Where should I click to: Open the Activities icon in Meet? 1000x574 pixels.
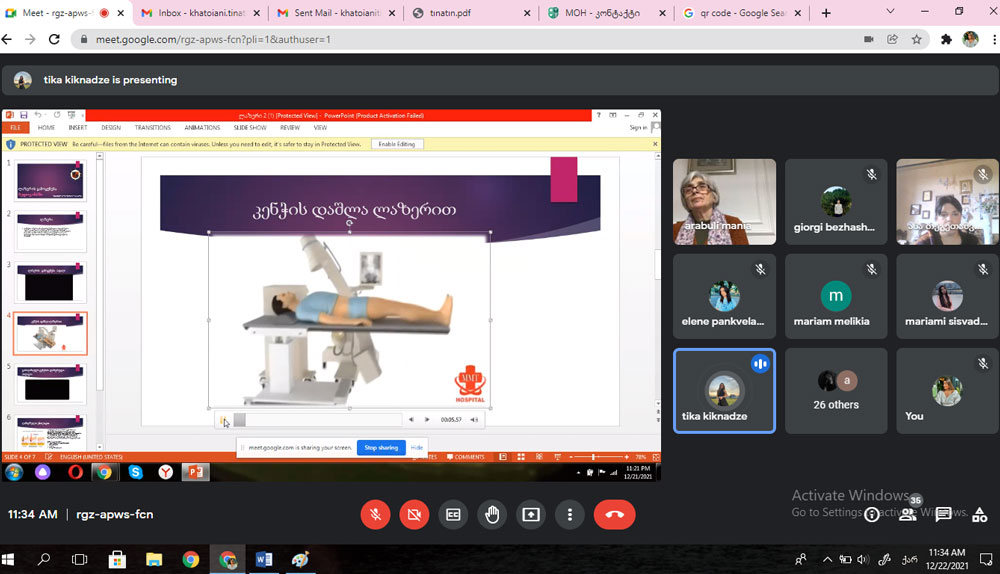pos(977,514)
